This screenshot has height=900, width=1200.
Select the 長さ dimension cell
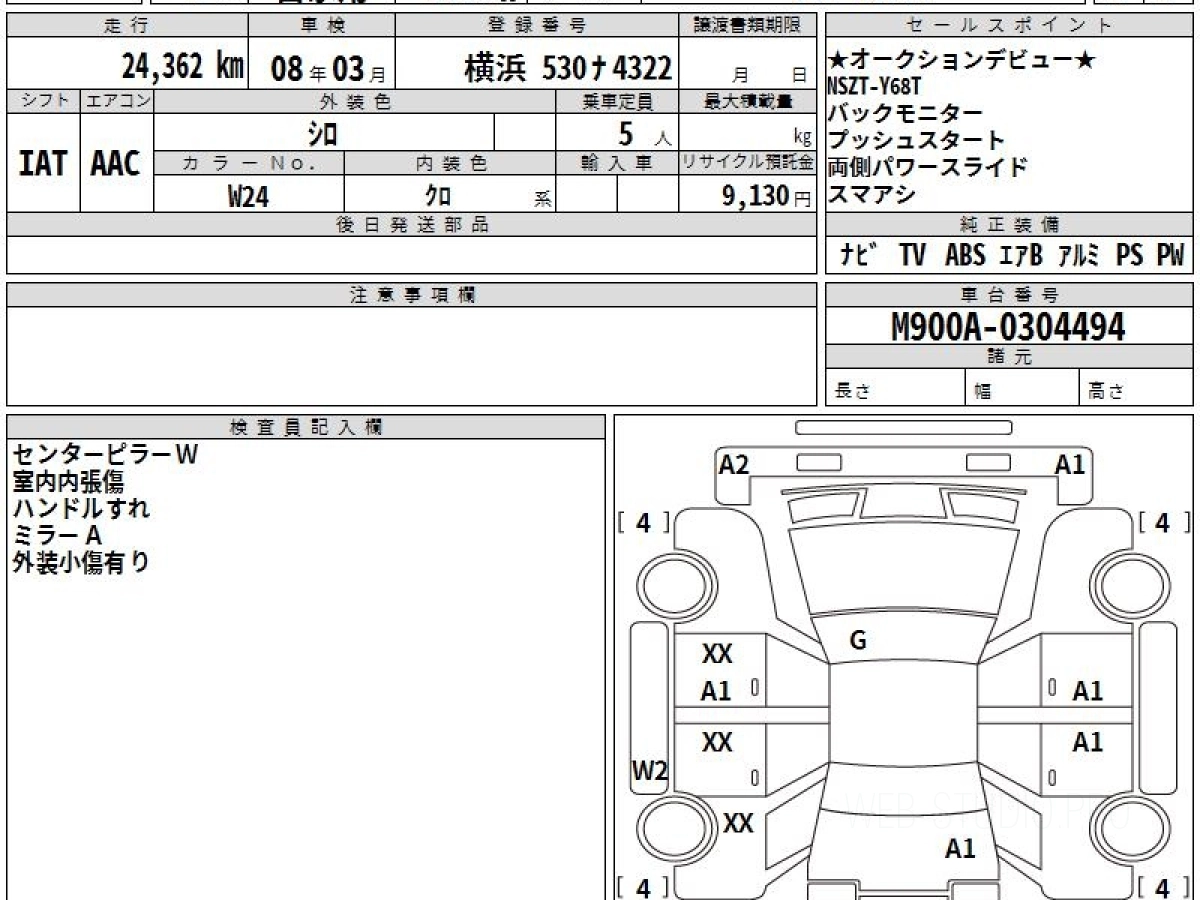[x=896, y=388]
